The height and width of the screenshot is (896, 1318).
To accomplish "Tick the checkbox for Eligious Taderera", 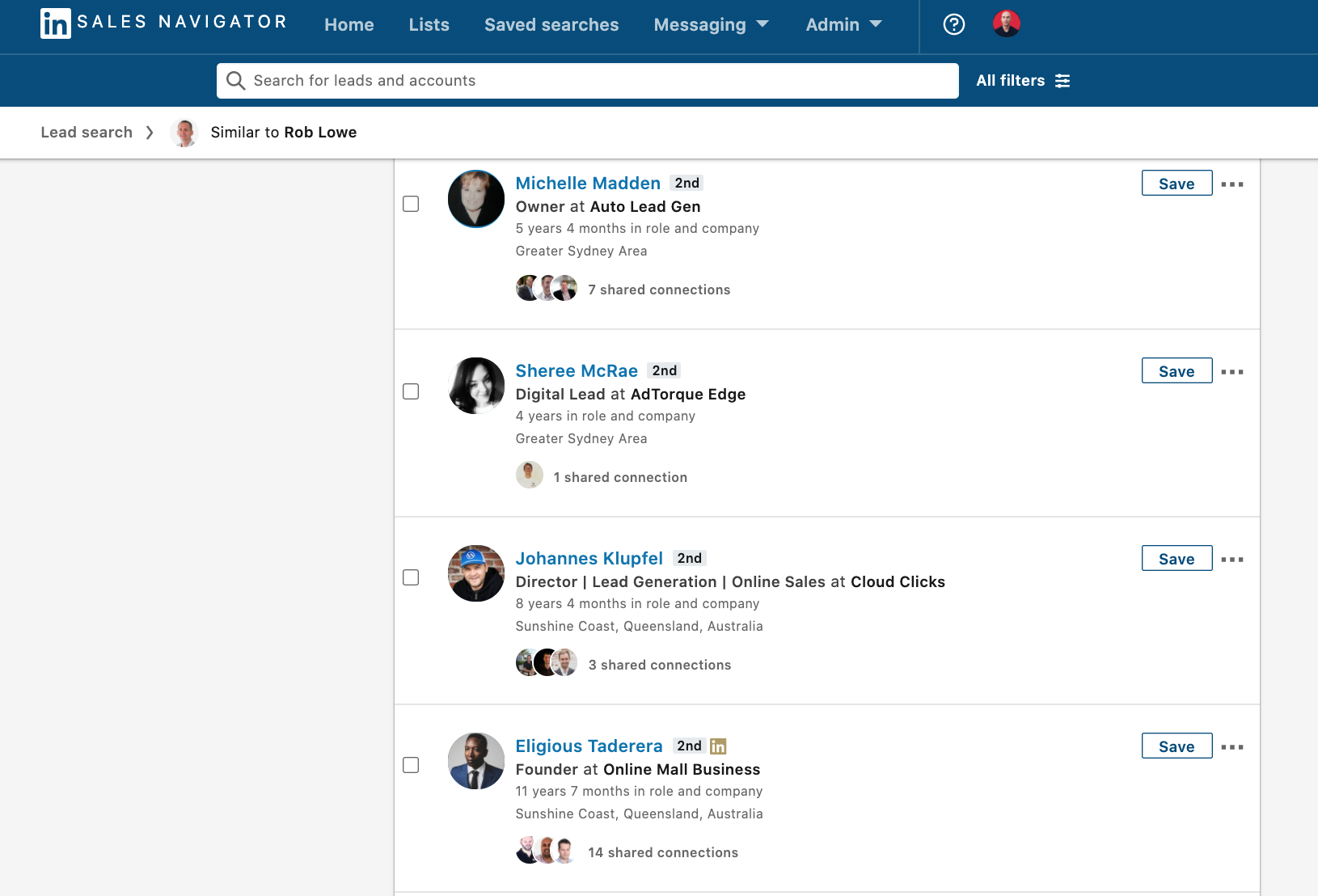I will tap(411, 765).
